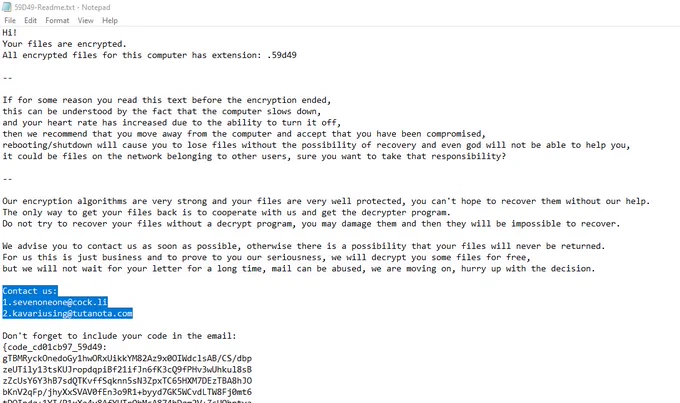The image size is (680, 403).
Task: Click the Notepad icon in title bar
Action: pyautogui.click(x=7, y=7)
